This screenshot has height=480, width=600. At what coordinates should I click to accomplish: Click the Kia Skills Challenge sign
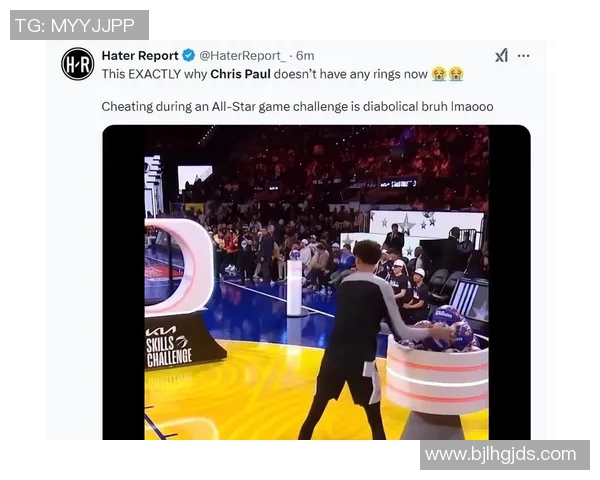[168, 346]
